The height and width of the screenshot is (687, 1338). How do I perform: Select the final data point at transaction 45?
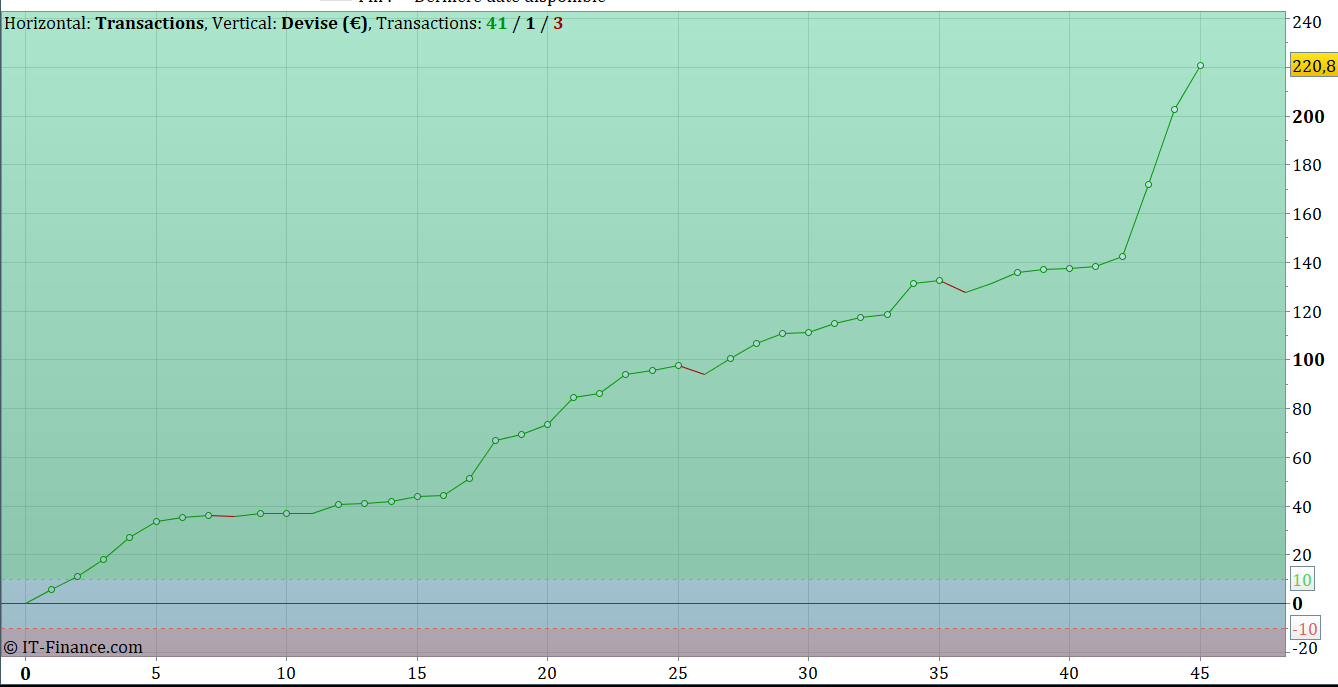pyautogui.click(x=1200, y=66)
